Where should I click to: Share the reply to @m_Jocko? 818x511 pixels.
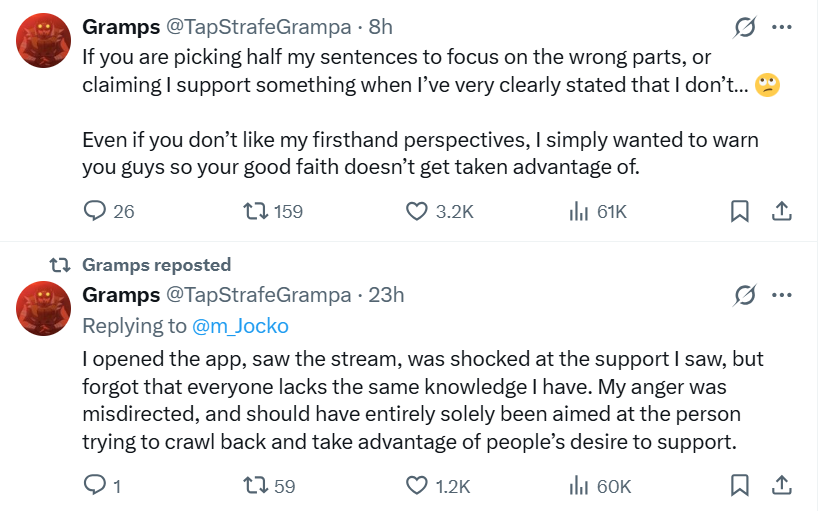(782, 485)
